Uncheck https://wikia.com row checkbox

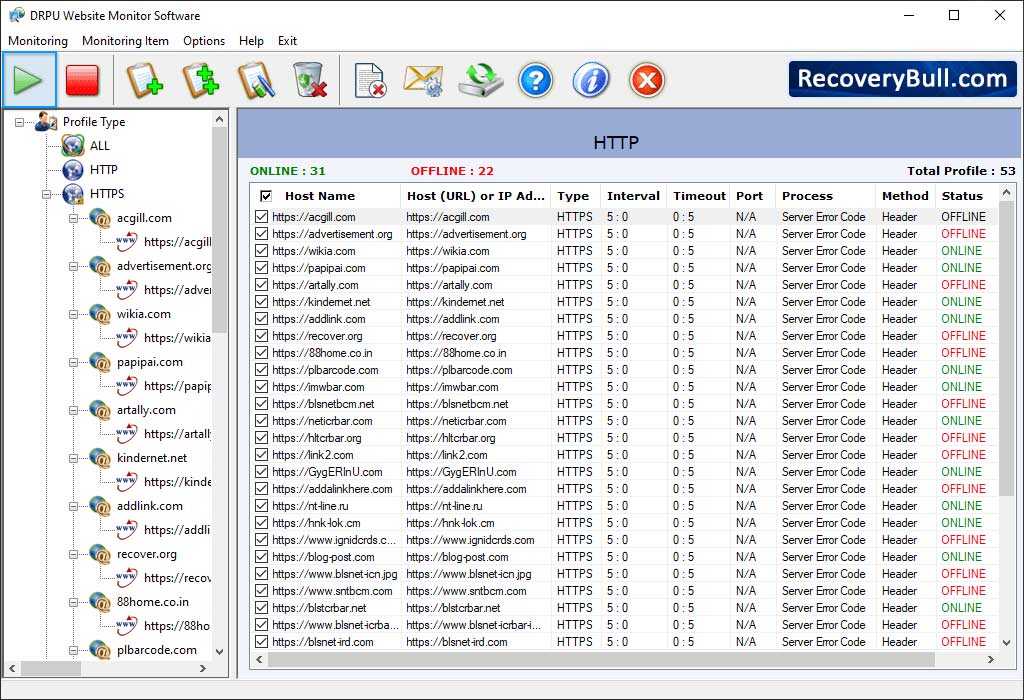(x=262, y=251)
